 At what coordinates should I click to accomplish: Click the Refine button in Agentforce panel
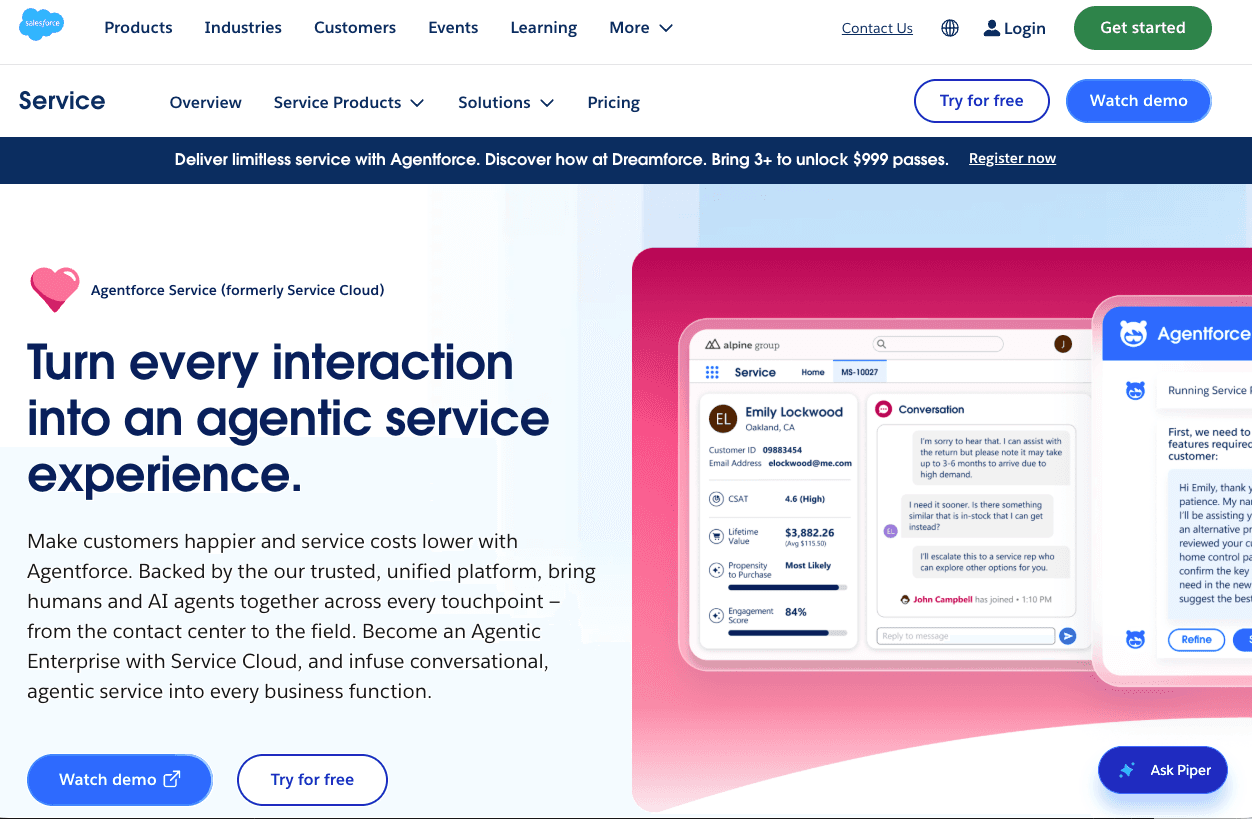[x=1196, y=639]
